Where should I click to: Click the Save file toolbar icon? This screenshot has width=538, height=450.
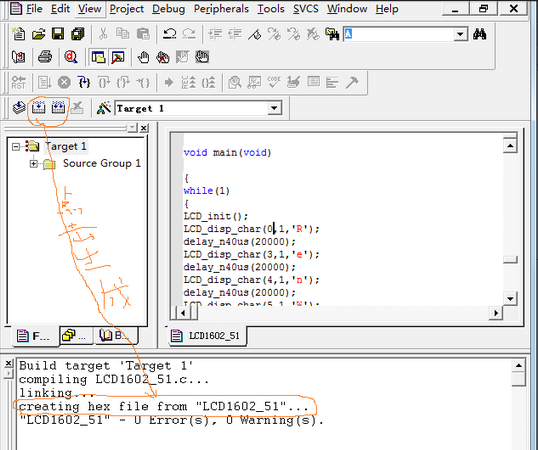(x=58, y=34)
